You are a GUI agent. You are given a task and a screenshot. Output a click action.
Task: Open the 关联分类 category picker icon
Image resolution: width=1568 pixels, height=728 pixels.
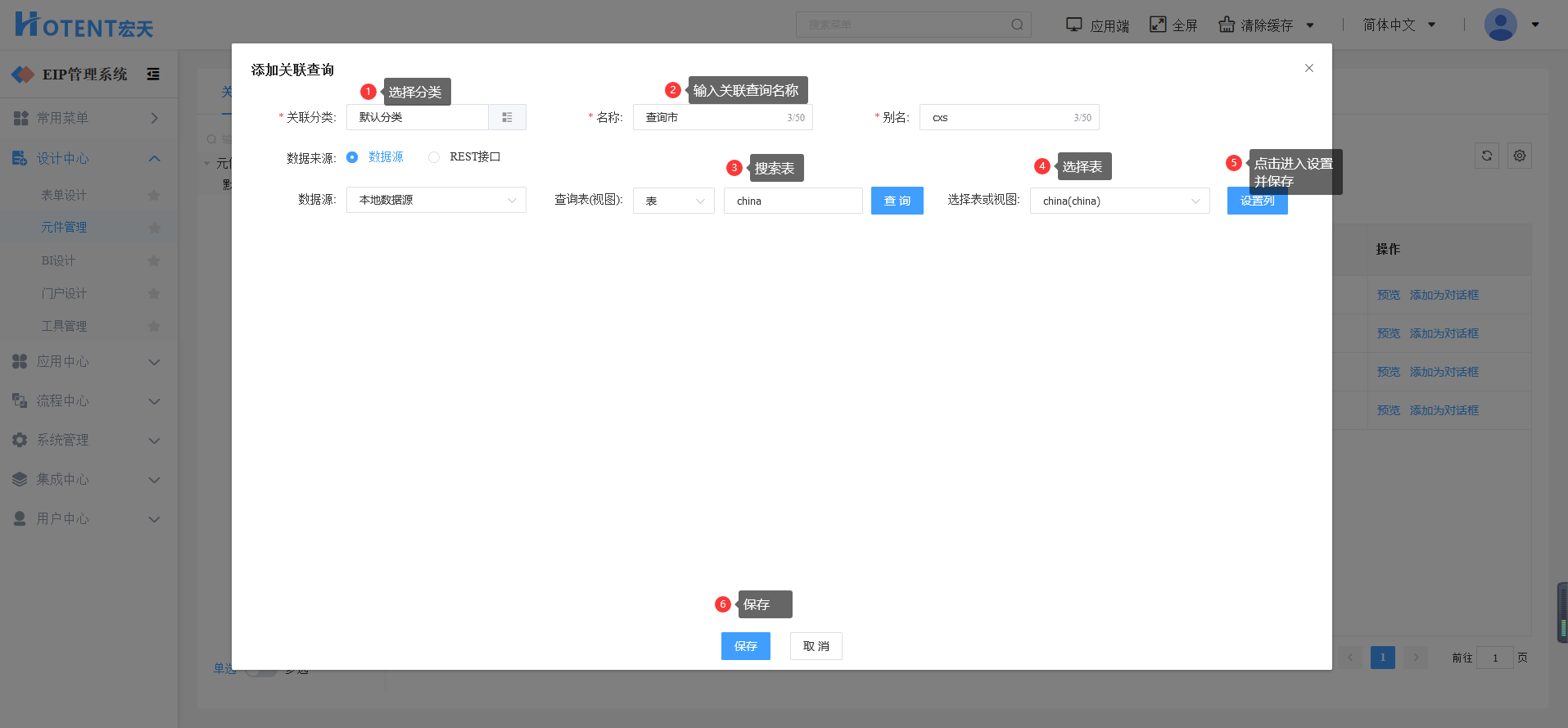[x=507, y=117]
